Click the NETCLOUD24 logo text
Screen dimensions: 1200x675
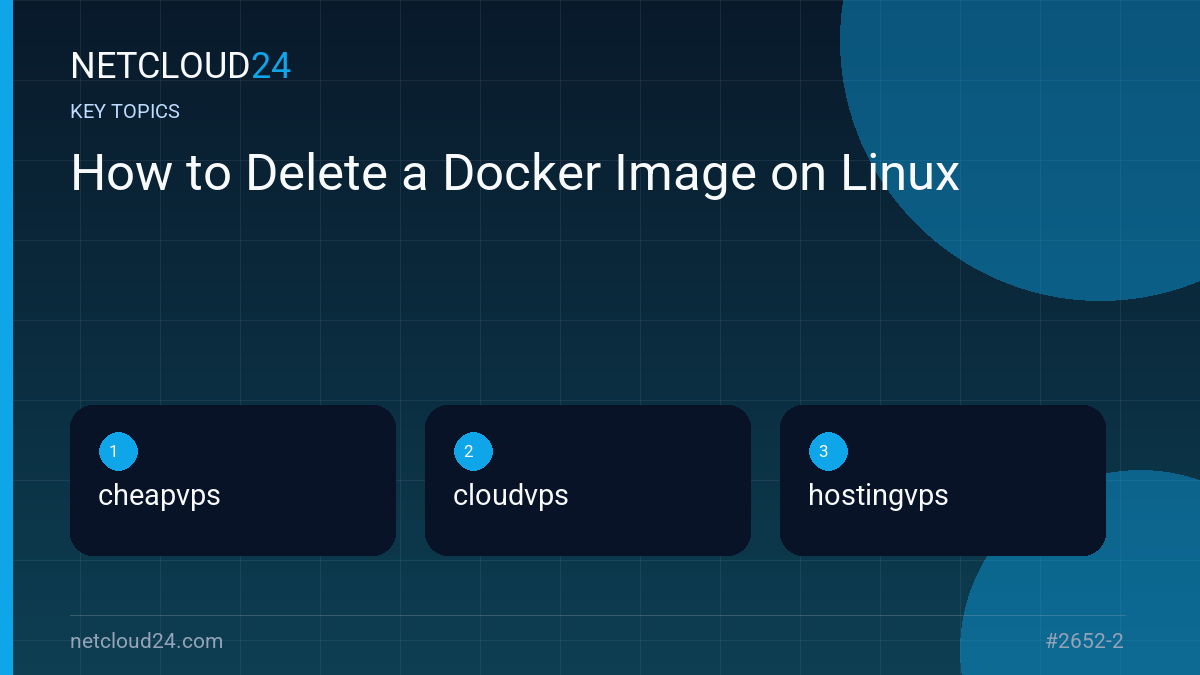tap(181, 66)
